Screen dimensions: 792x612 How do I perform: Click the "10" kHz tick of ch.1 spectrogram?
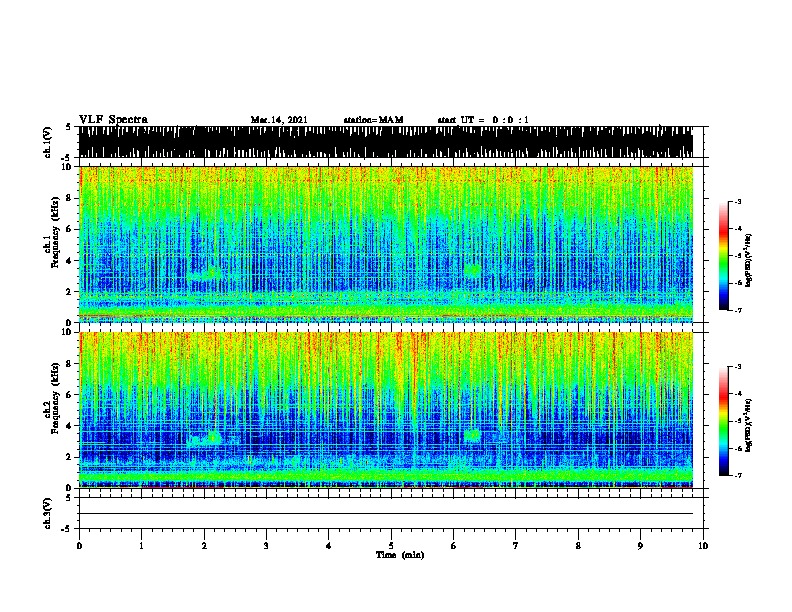tap(67, 167)
